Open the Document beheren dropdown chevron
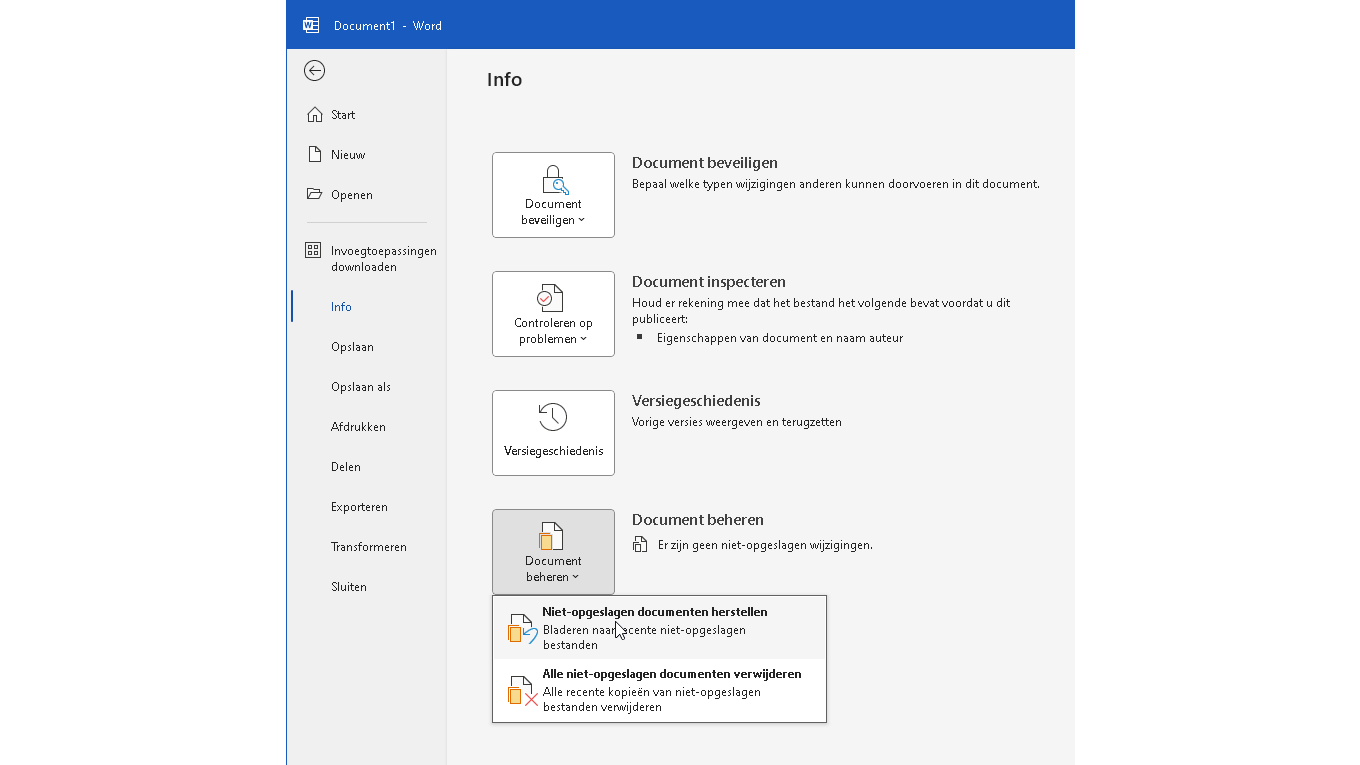Screen dimensions: 1360x765 [578, 577]
